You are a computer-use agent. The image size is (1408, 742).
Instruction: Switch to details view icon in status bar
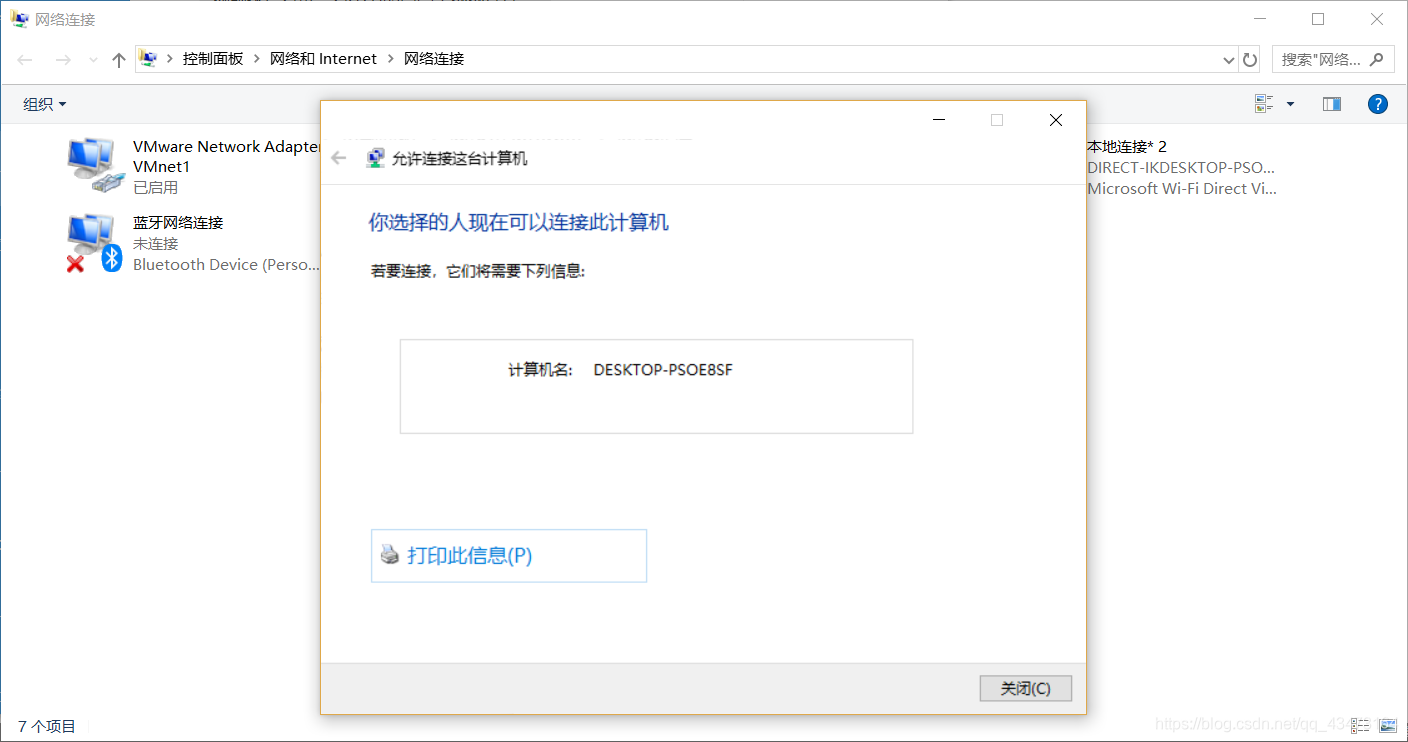[1360, 726]
